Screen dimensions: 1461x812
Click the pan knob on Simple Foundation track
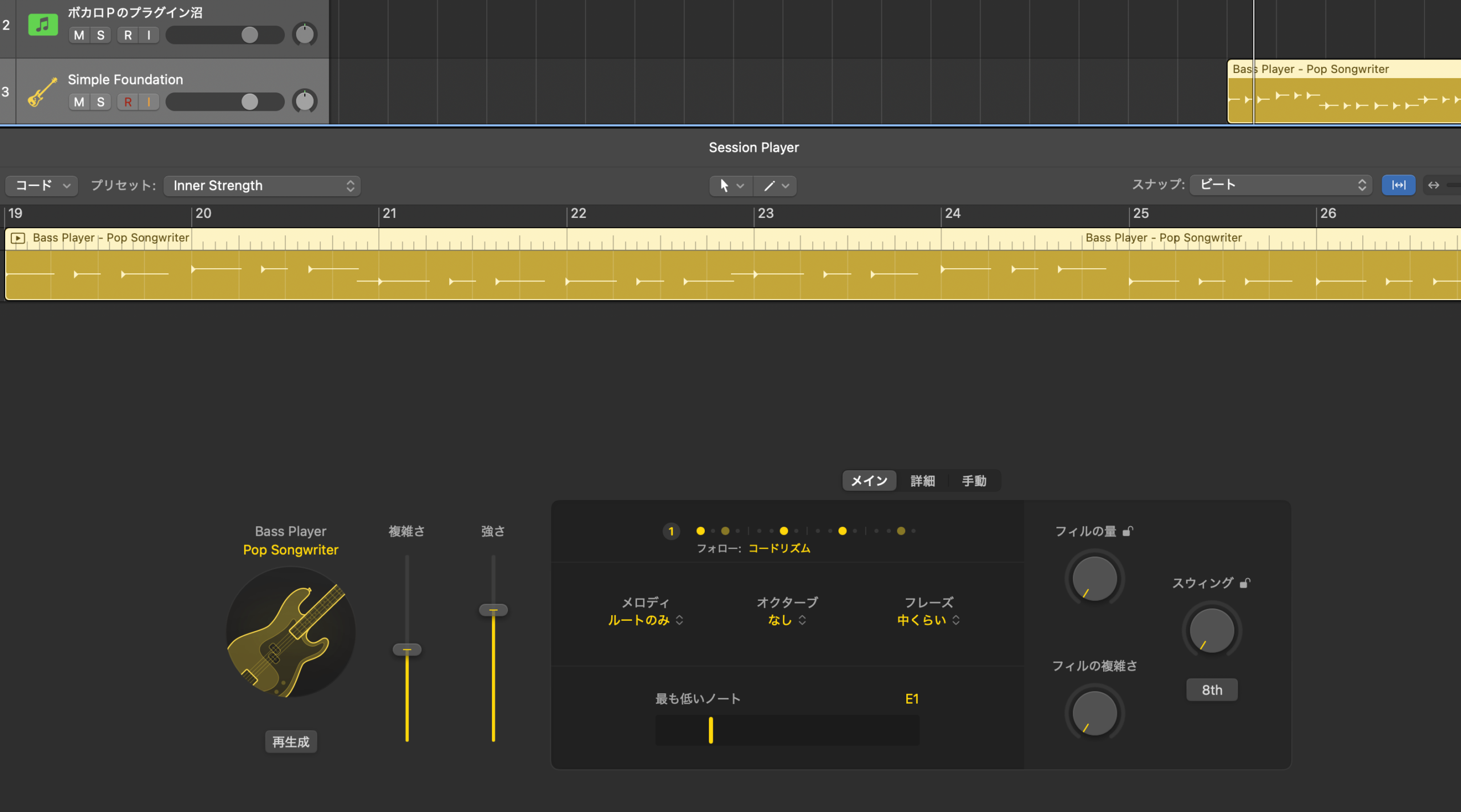(x=305, y=102)
